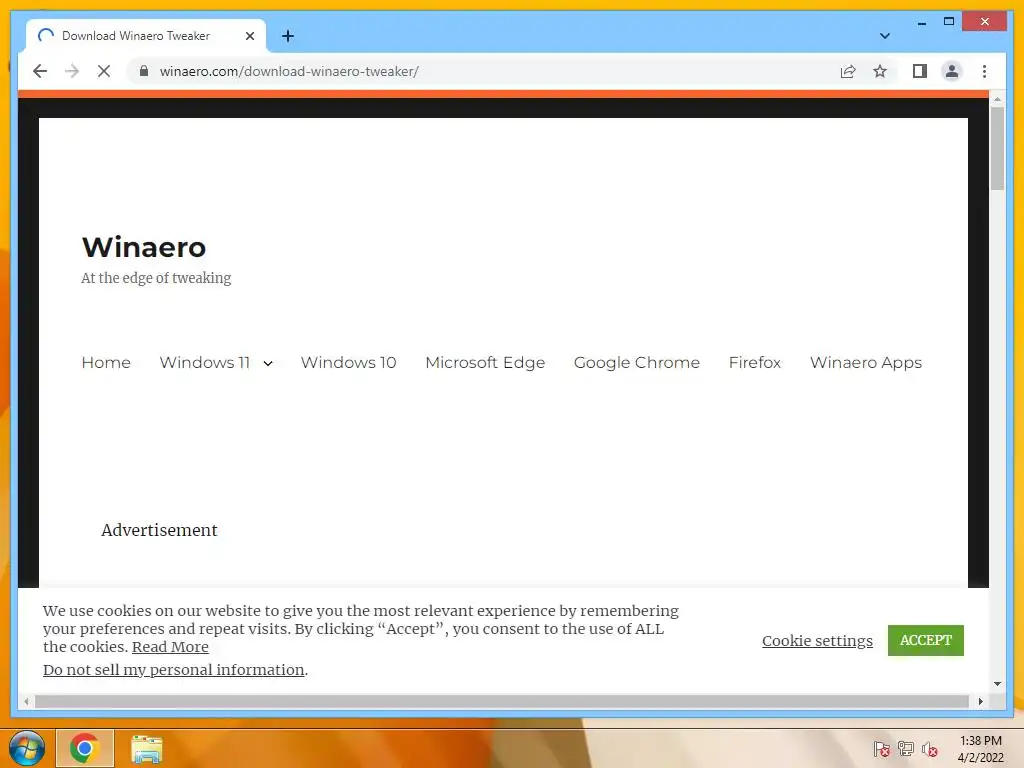
Task: Open the Chrome side panel
Action: pyautogui.click(x=920, y=71)
